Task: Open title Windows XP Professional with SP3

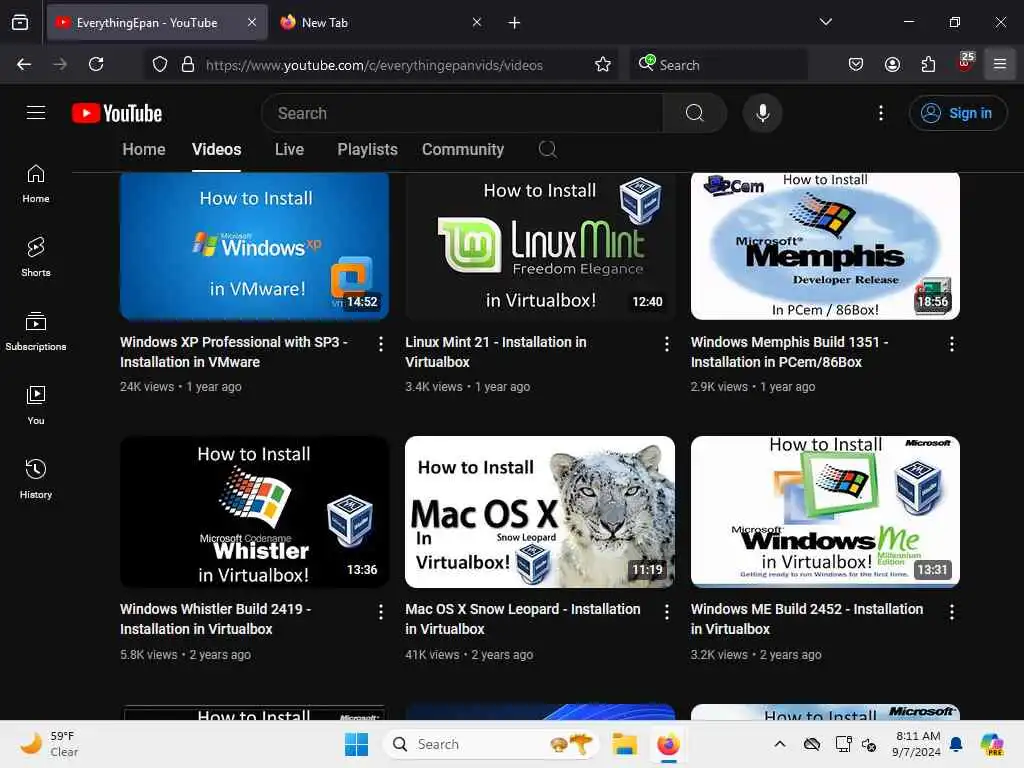Action: (234, 352)
